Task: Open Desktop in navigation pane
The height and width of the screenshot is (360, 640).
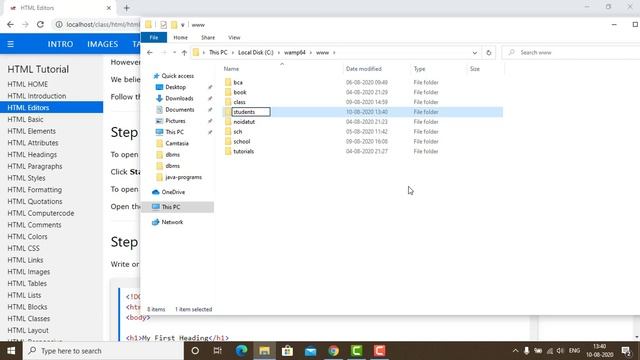Action: point(176,87)
